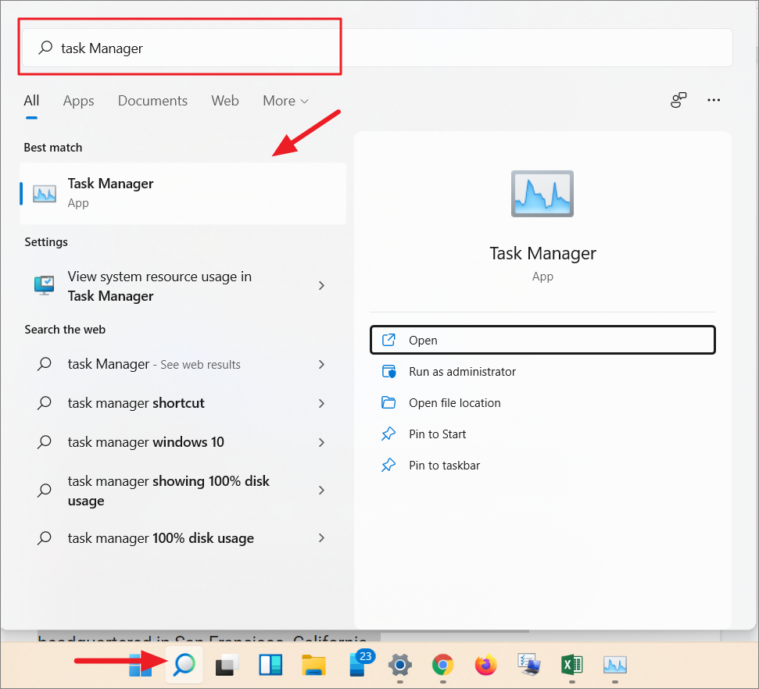The height and width of the screenshot is (689, 759).
Task: Click the Pin to Start pin icon
Action: click(x=388, y=434)
